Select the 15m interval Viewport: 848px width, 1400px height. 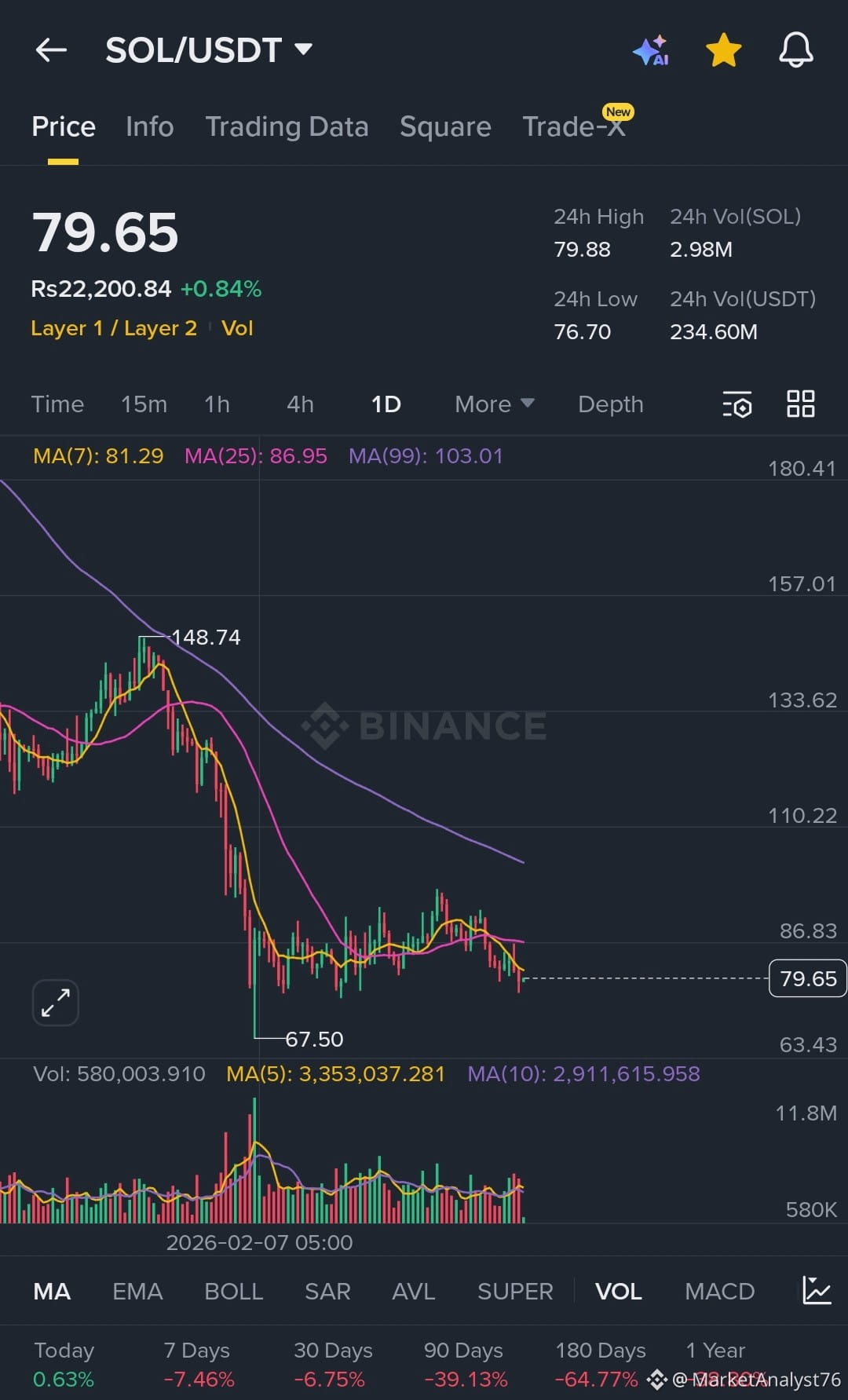point(144,404)
